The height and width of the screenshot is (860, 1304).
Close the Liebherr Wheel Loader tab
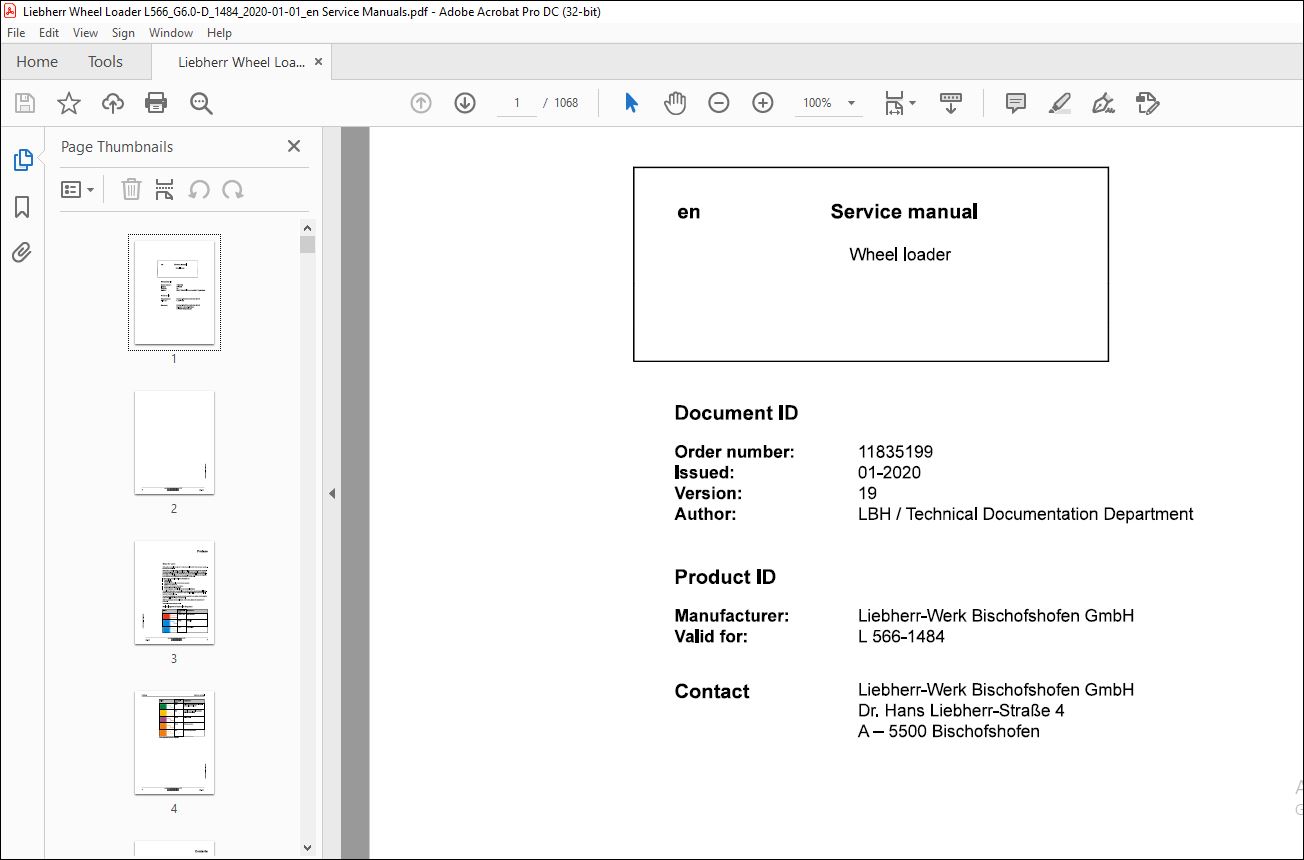point(319,62)
